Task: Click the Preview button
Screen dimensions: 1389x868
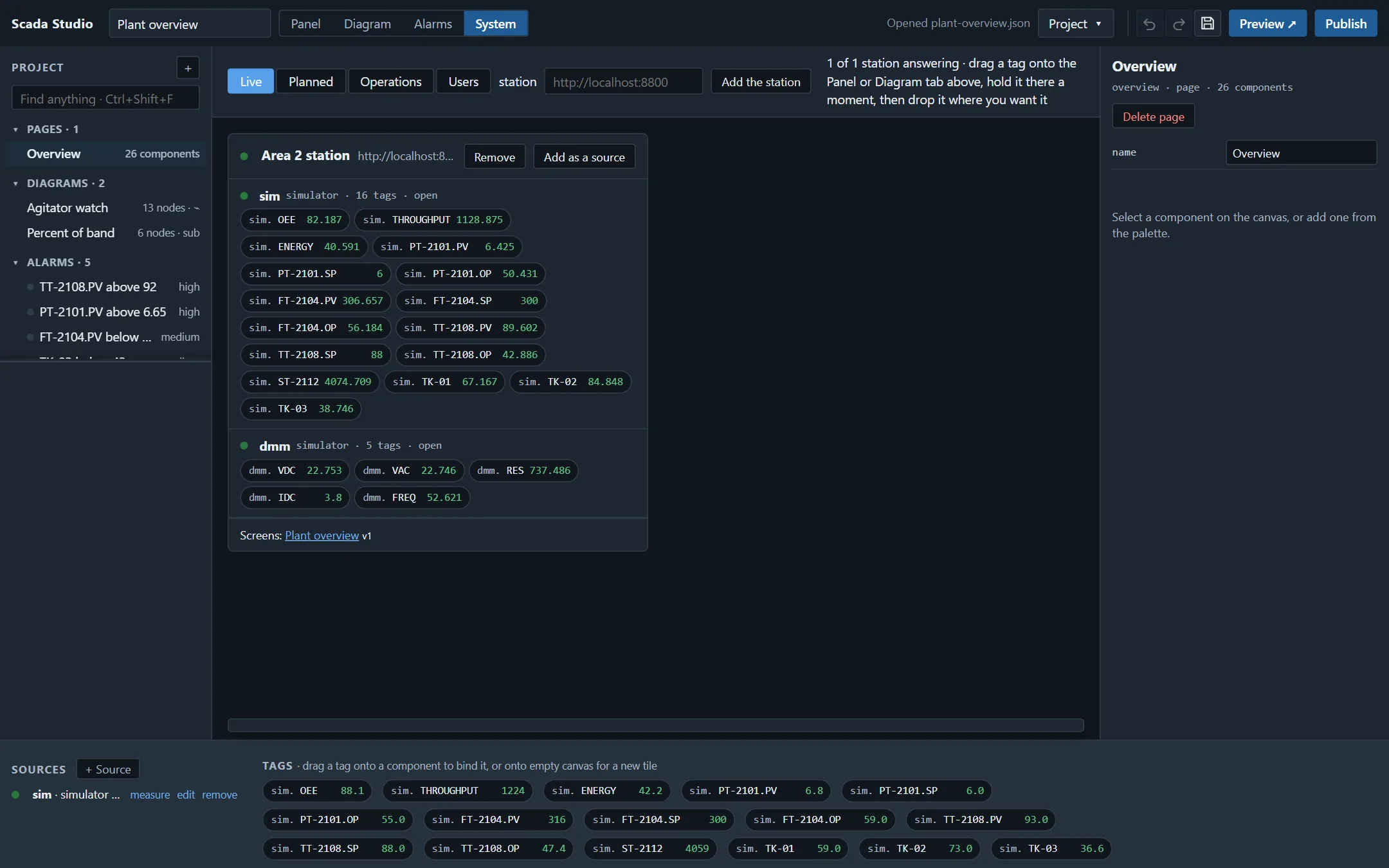Action: [1267, 24]
